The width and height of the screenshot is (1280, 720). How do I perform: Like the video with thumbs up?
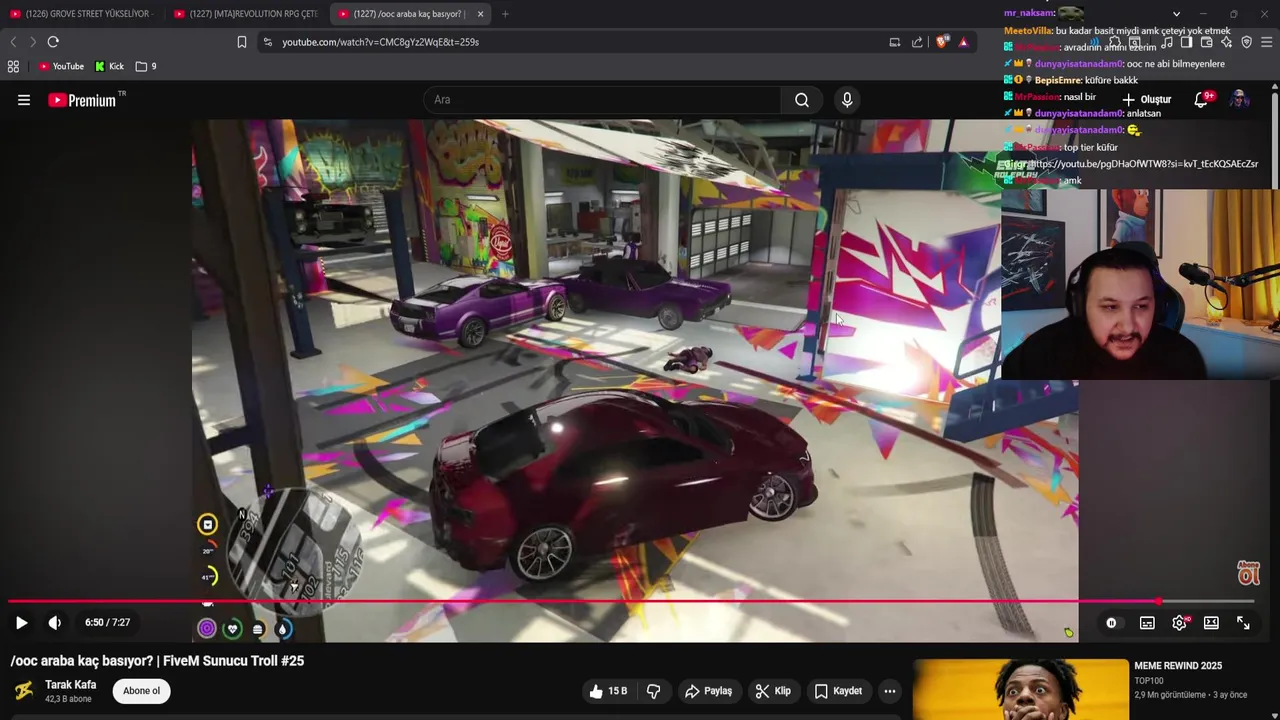(608, 691)
